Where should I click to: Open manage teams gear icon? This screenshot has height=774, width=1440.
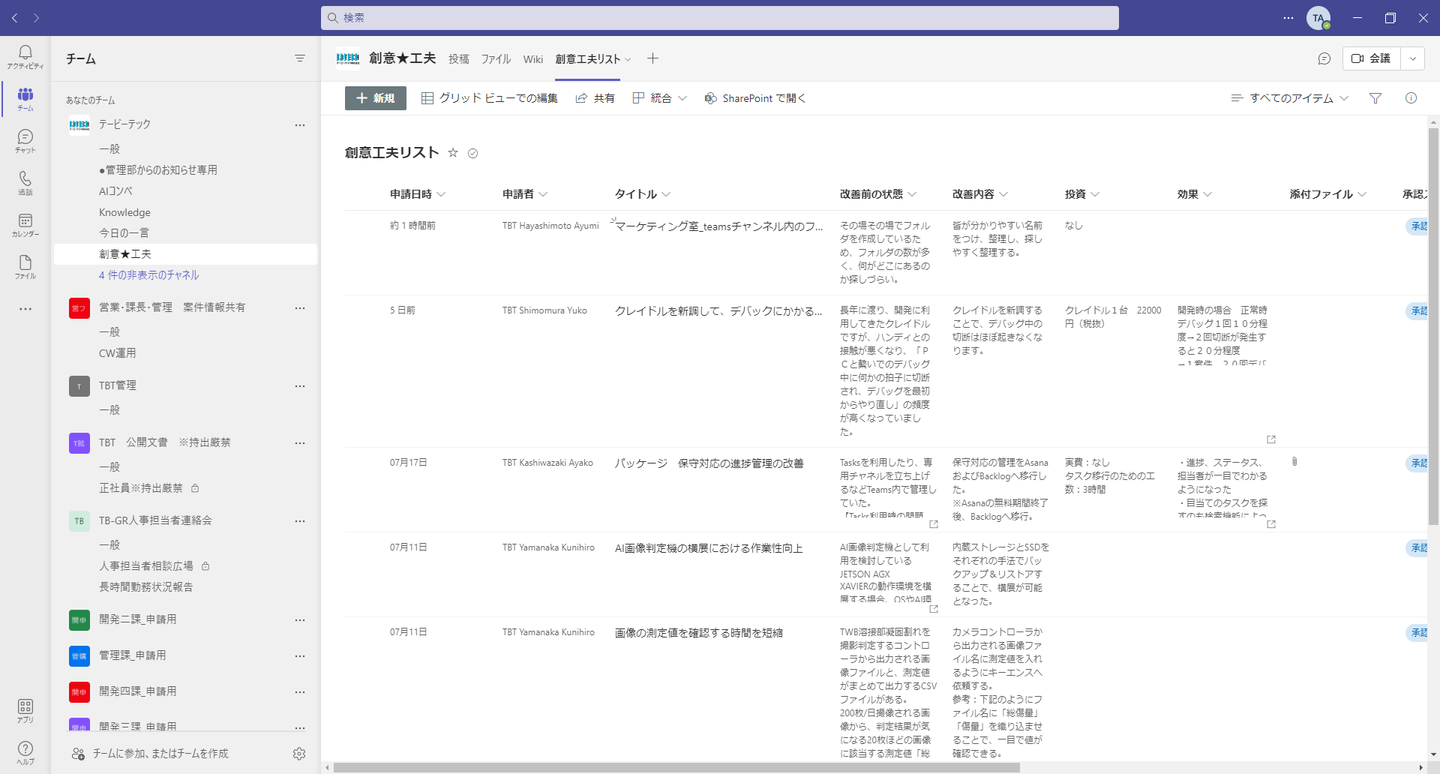[x=299, y=753]
